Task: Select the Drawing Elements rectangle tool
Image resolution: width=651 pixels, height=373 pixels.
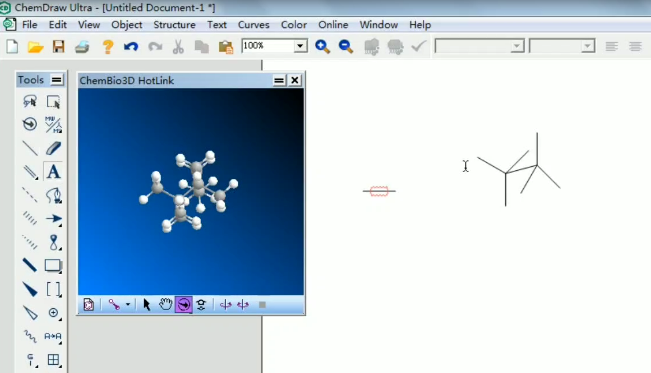Action: (x=53, y=265)
